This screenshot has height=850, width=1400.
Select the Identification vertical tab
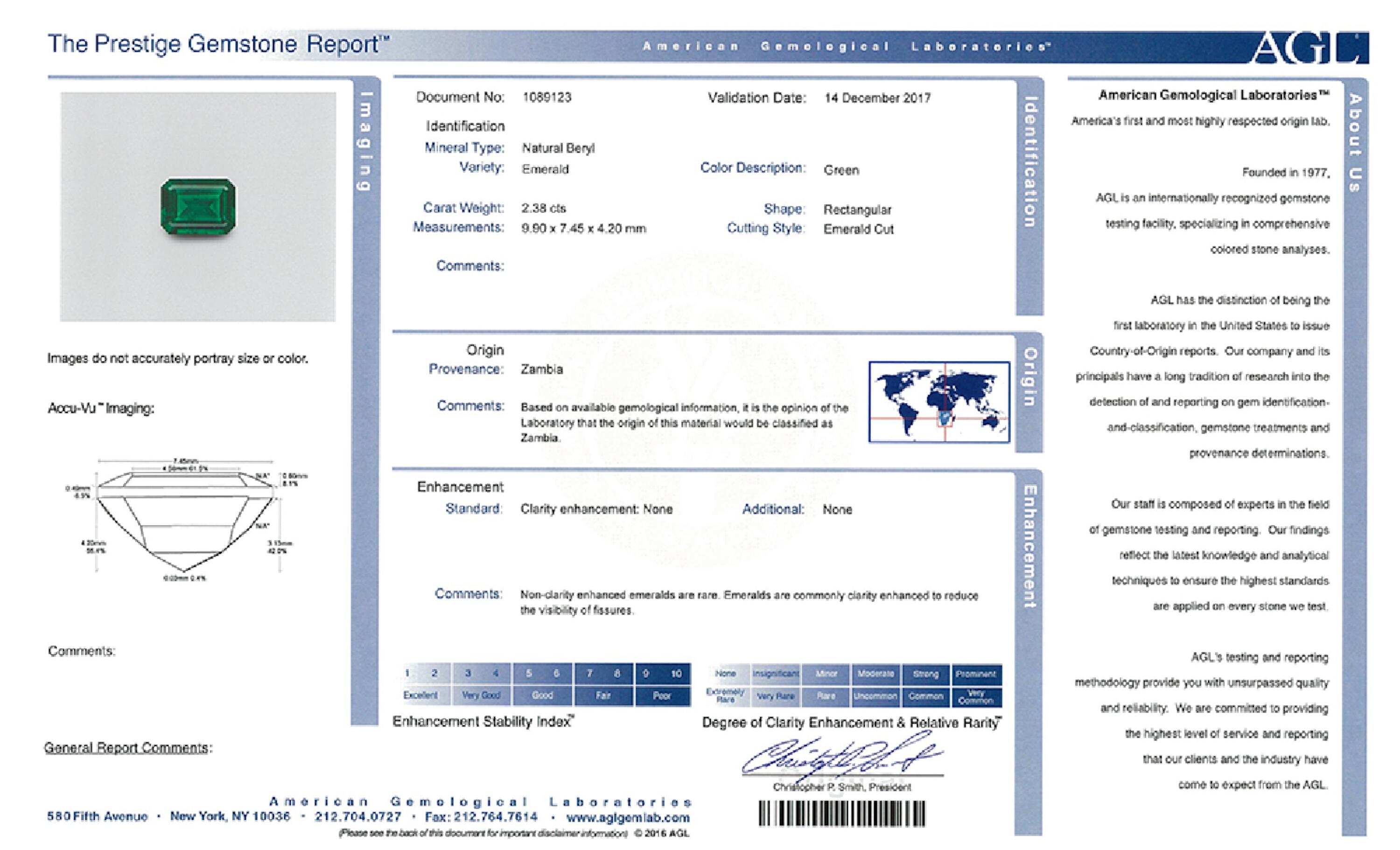coord(1029,162)
